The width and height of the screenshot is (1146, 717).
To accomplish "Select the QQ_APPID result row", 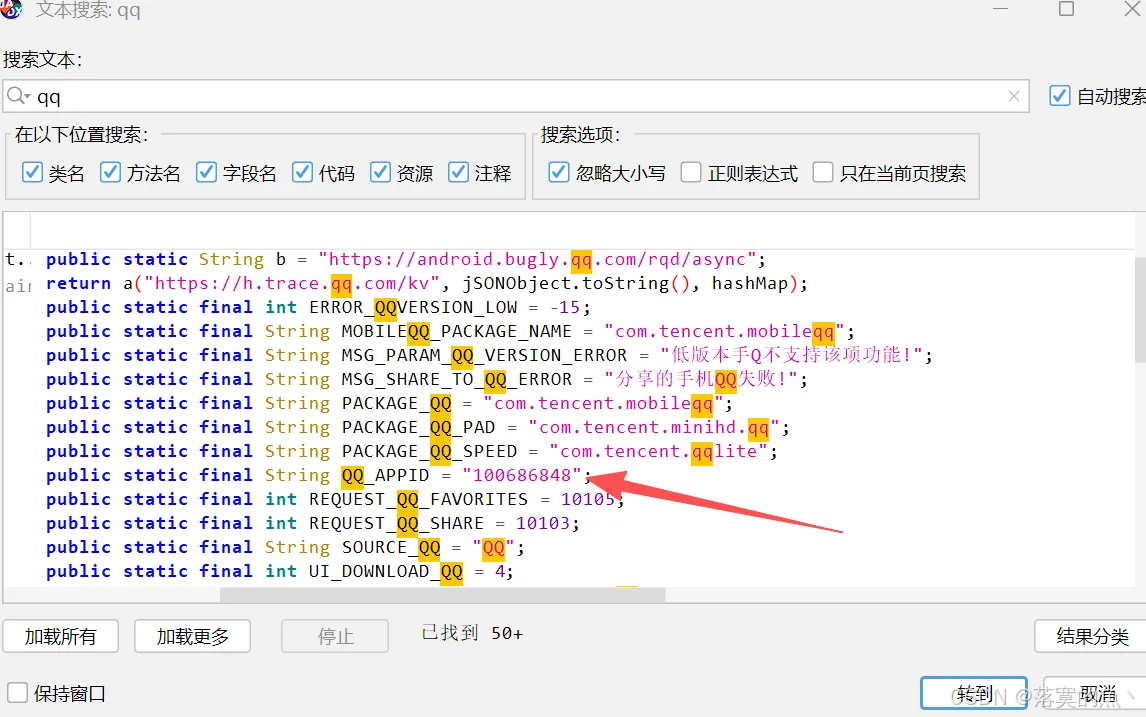I will (x=570, y=475).
